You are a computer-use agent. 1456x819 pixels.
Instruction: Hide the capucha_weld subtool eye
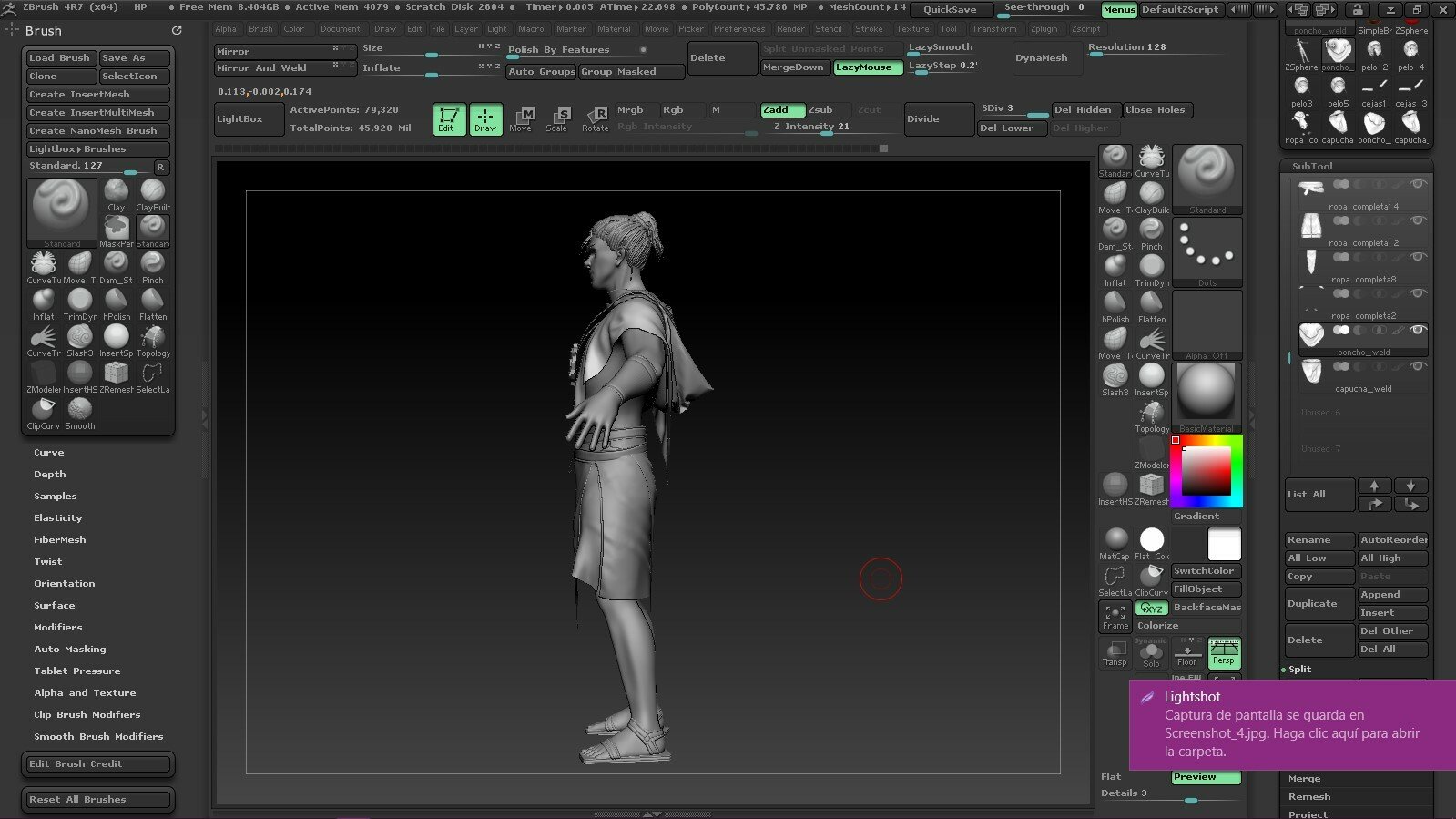(1418, 366)
